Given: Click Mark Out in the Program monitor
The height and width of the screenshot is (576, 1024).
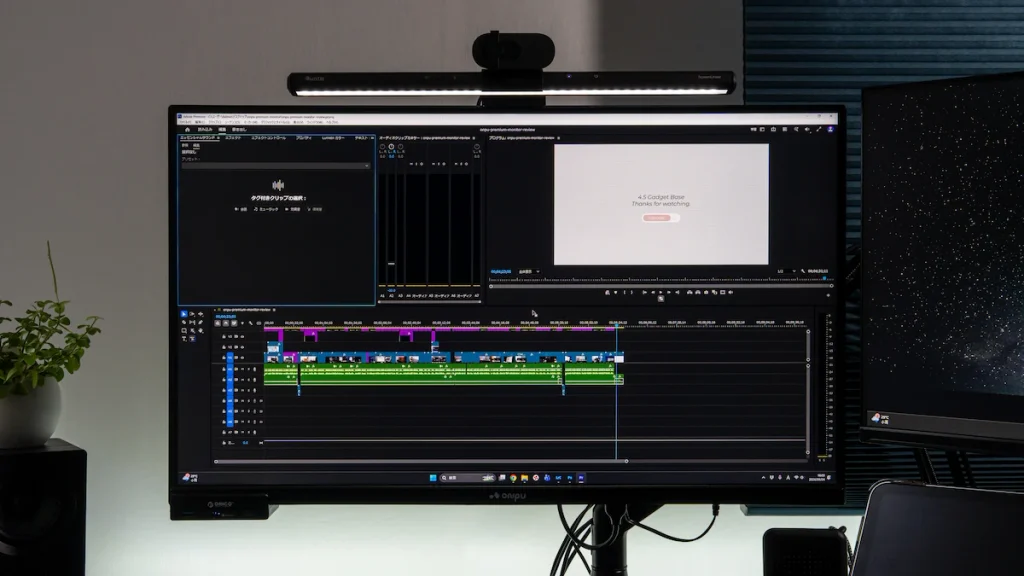Looking at the screenshot, I should (632, 293).
